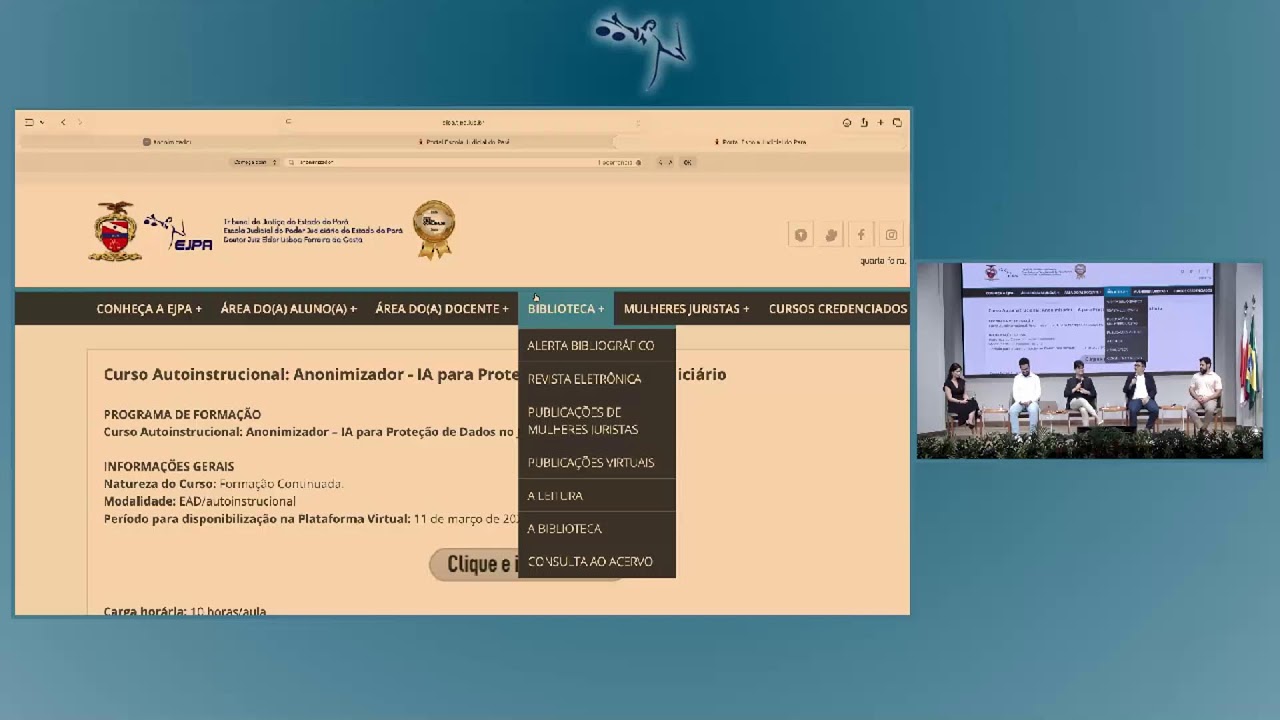Open the Instagram icon in header
1280x720 pixels.
891,235
